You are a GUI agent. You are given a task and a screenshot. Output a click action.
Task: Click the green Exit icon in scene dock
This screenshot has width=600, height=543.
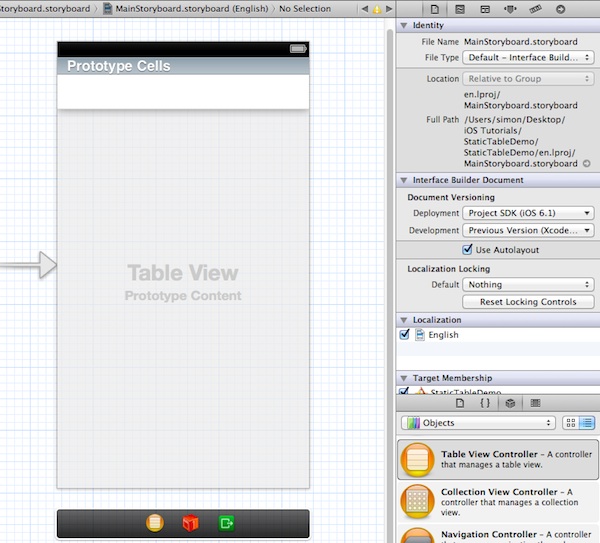point(227,523)
